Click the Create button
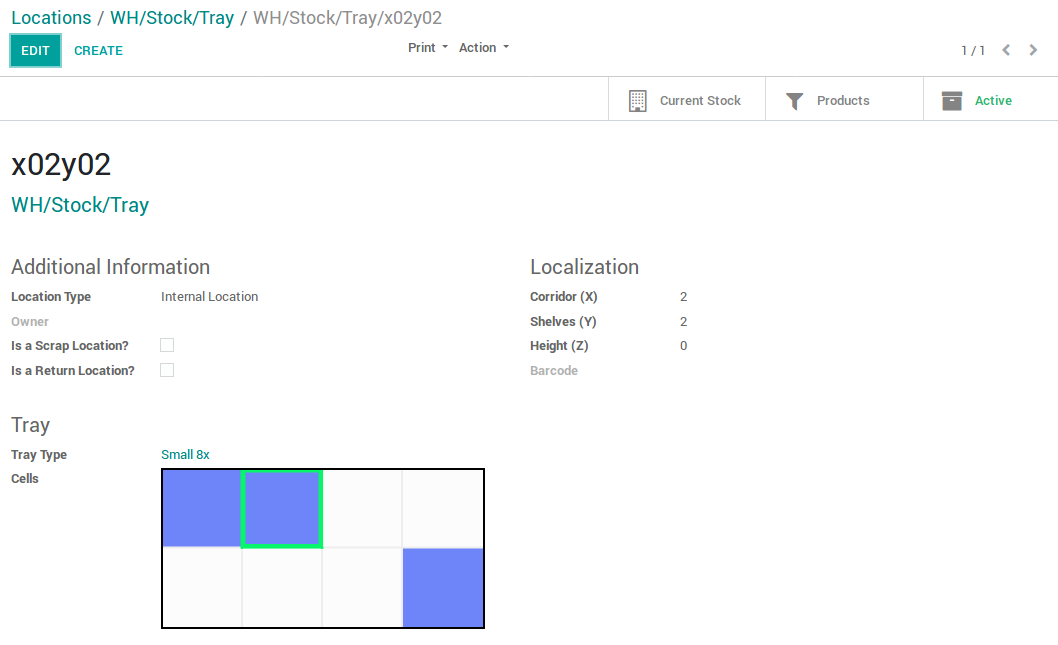 click(x=99, y=51)
